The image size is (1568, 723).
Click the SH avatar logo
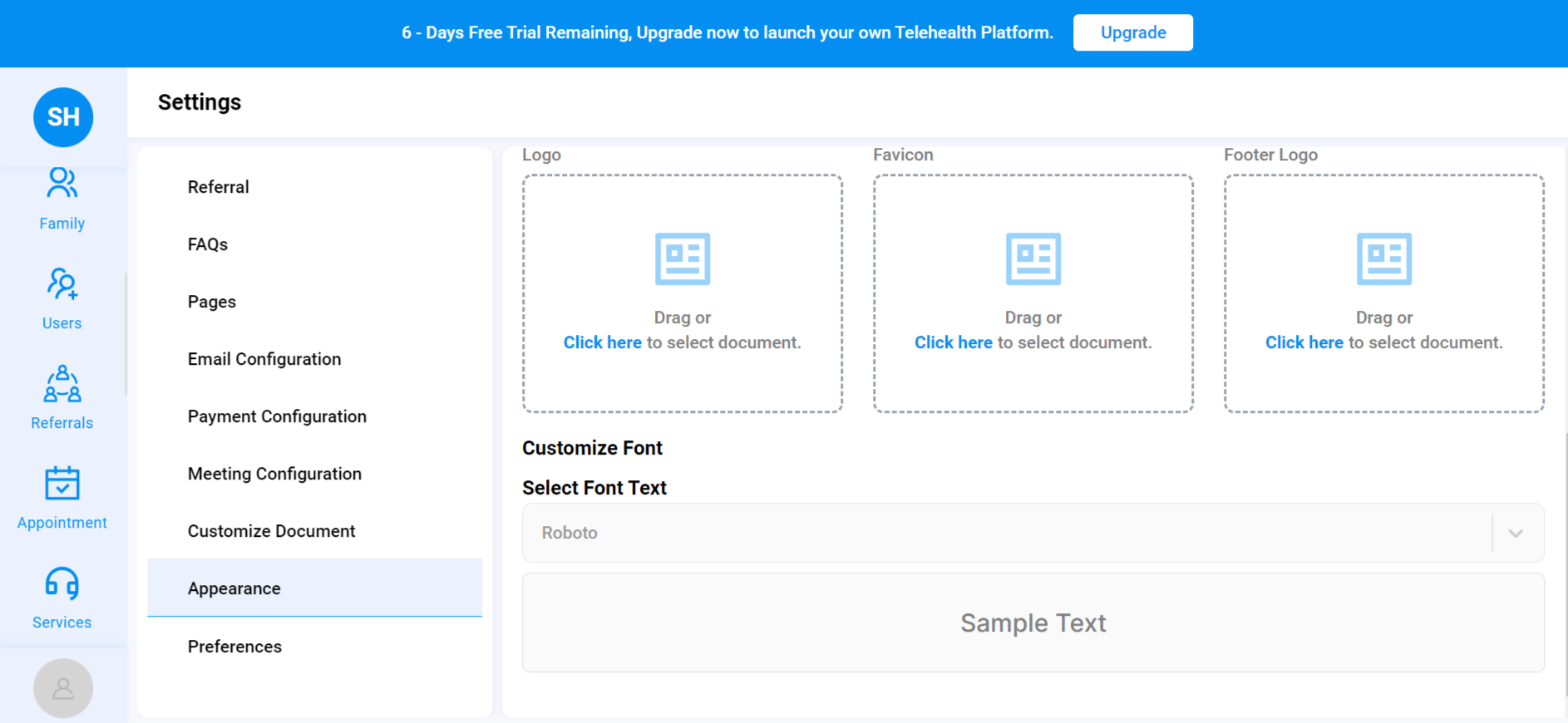pos(63,117)
